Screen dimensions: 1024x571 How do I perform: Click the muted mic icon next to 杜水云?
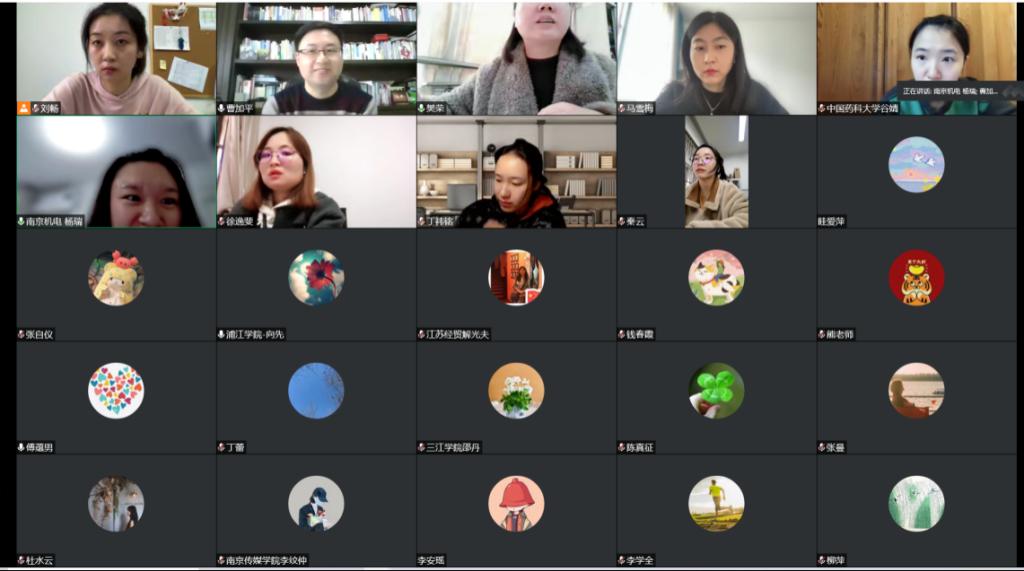pyautogui.click(x=22, y=561)
